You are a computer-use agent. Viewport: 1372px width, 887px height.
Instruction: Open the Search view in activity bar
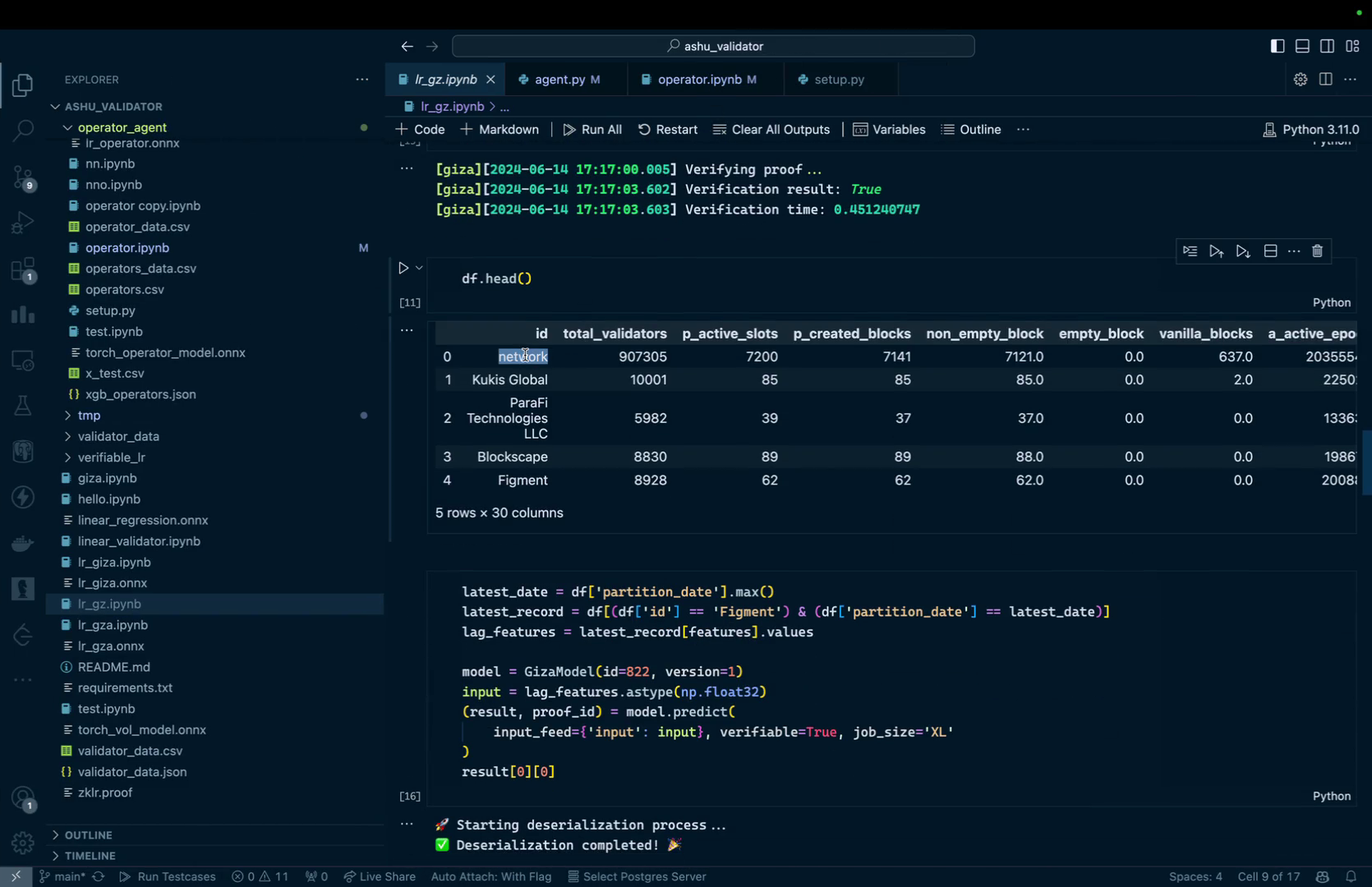pos(23,130)
